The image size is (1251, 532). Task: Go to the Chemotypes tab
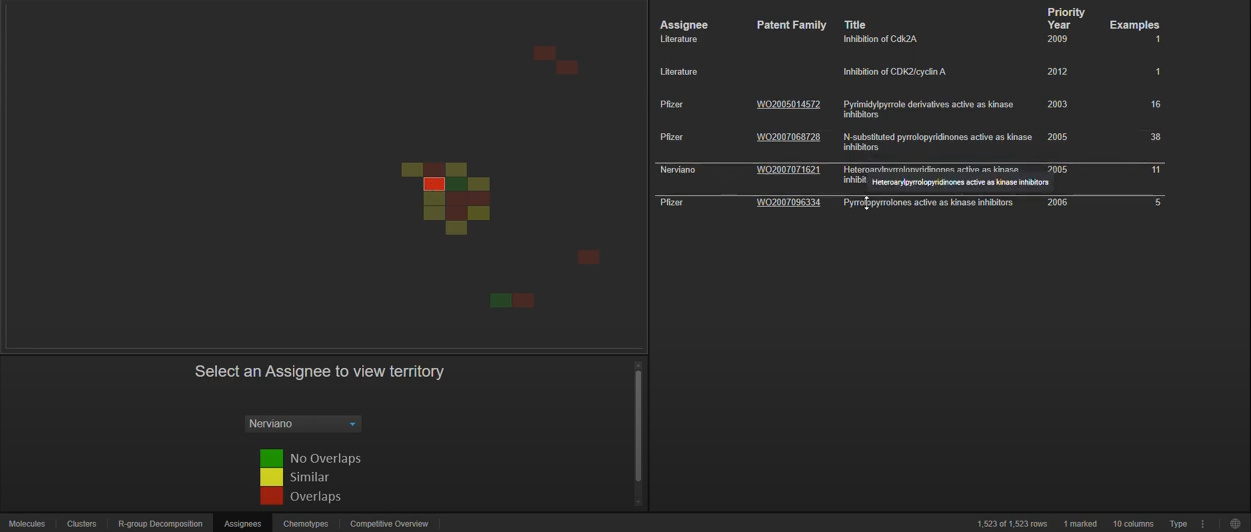[306, 524]
